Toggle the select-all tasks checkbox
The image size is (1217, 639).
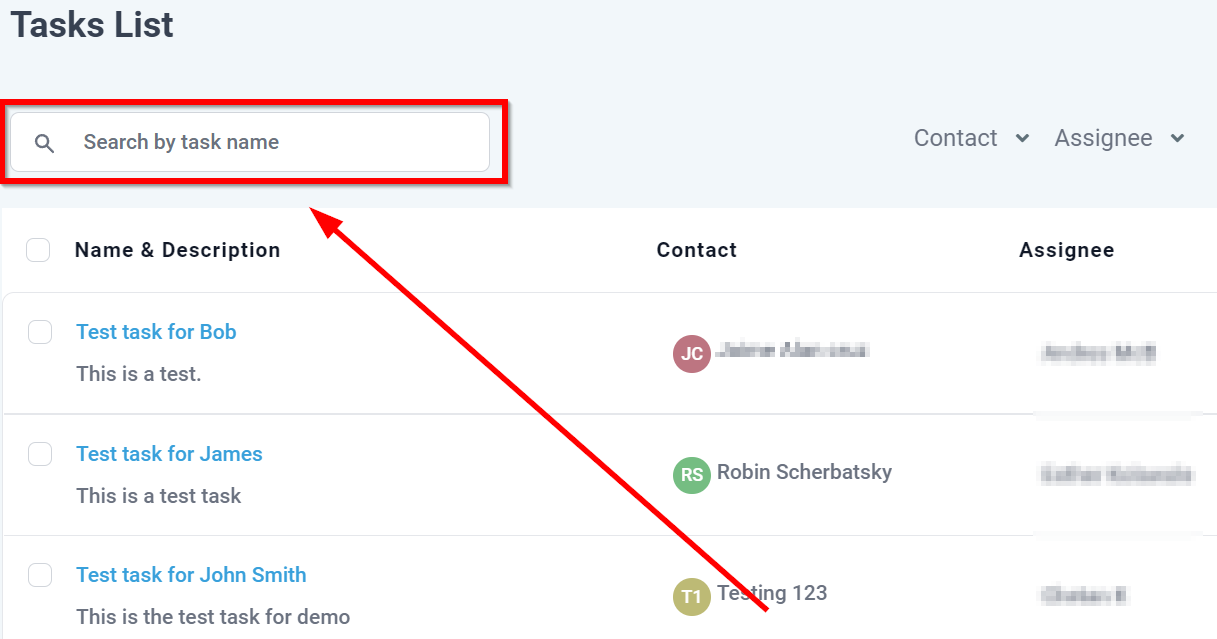click(38, 250)
